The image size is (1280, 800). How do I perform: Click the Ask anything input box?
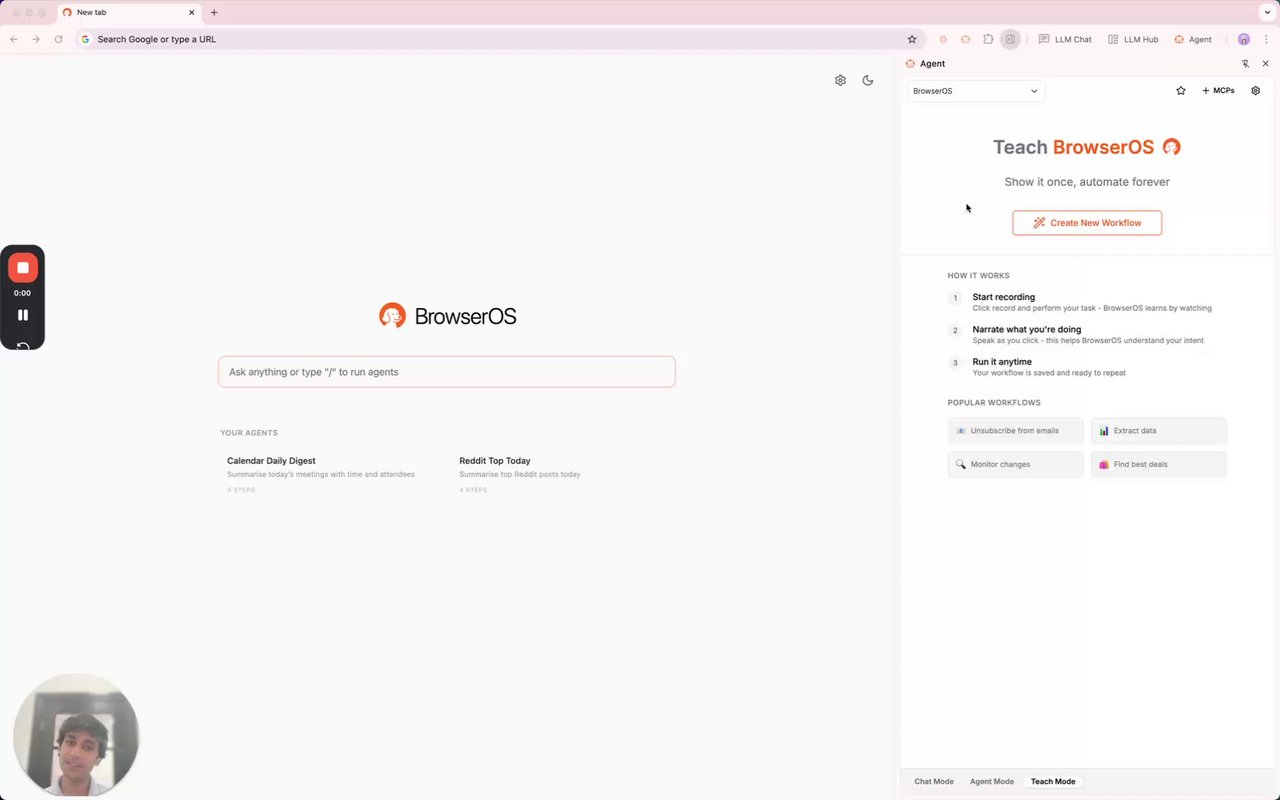[x=447, y=372]
